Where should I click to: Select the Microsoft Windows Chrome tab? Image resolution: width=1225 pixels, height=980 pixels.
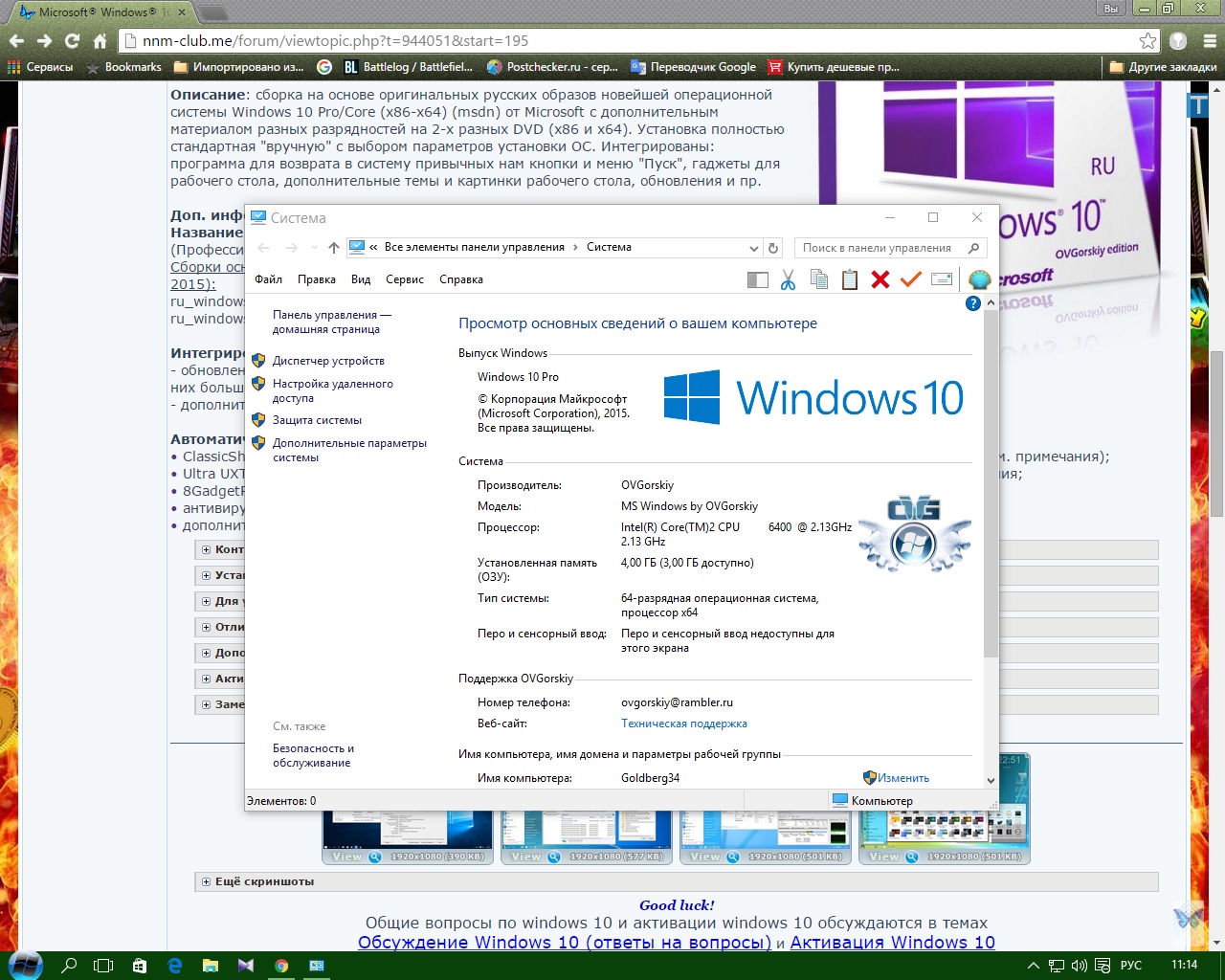103,12
